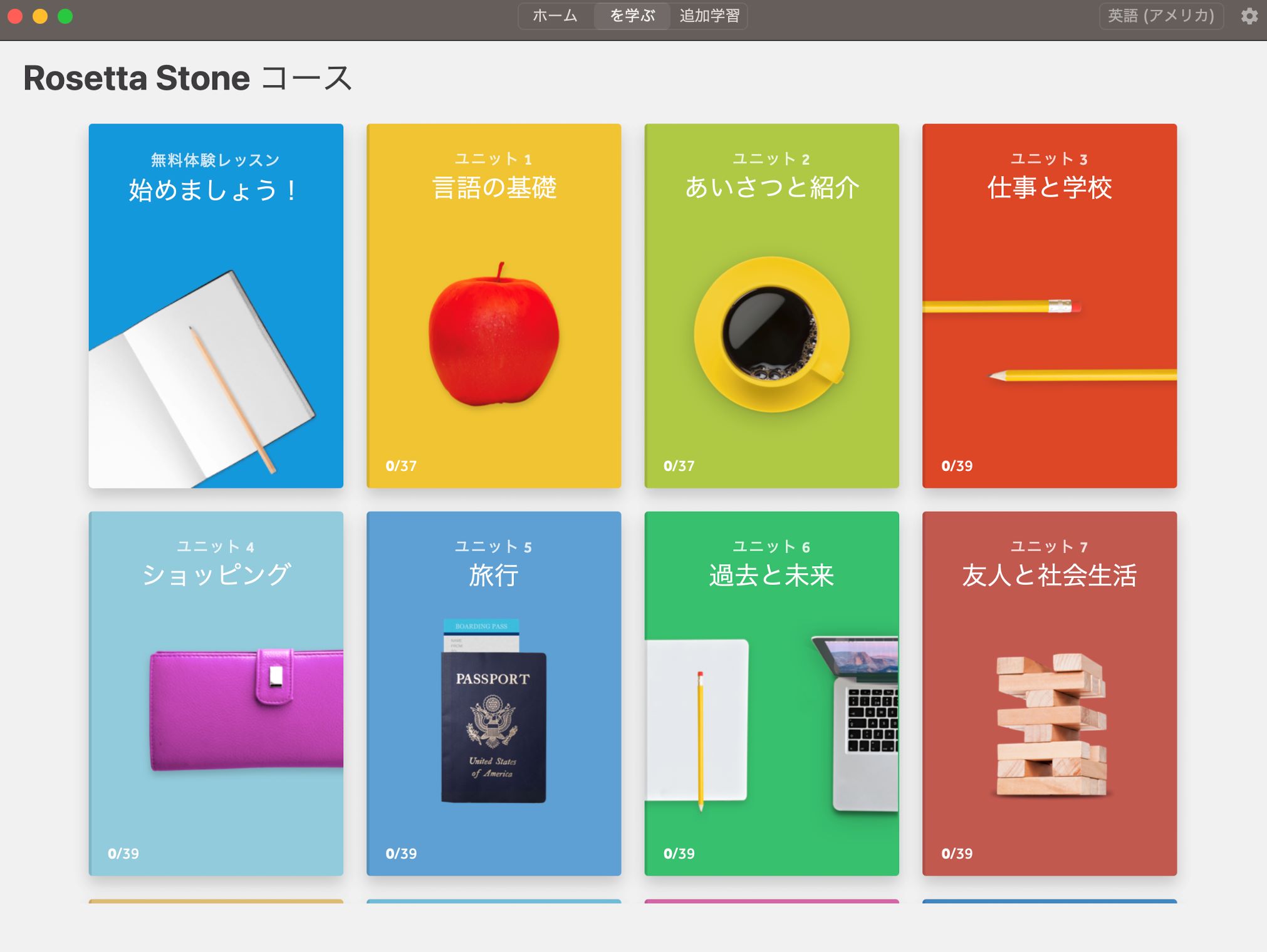Click 0/39 progress on 仕事と学校 card
Screen dimensions: 1267x952
point(957,465)
